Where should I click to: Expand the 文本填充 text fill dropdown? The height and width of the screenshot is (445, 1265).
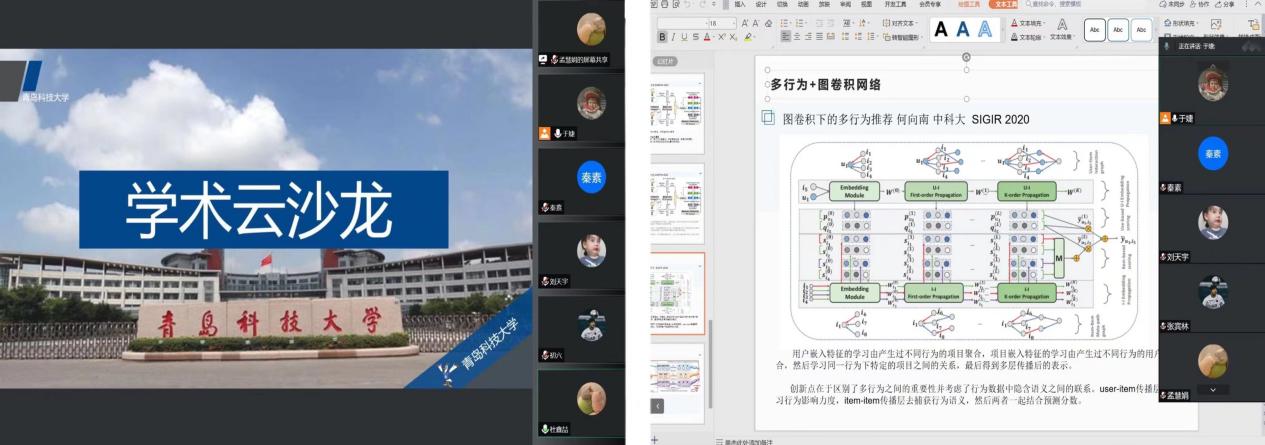[1045, 22]
